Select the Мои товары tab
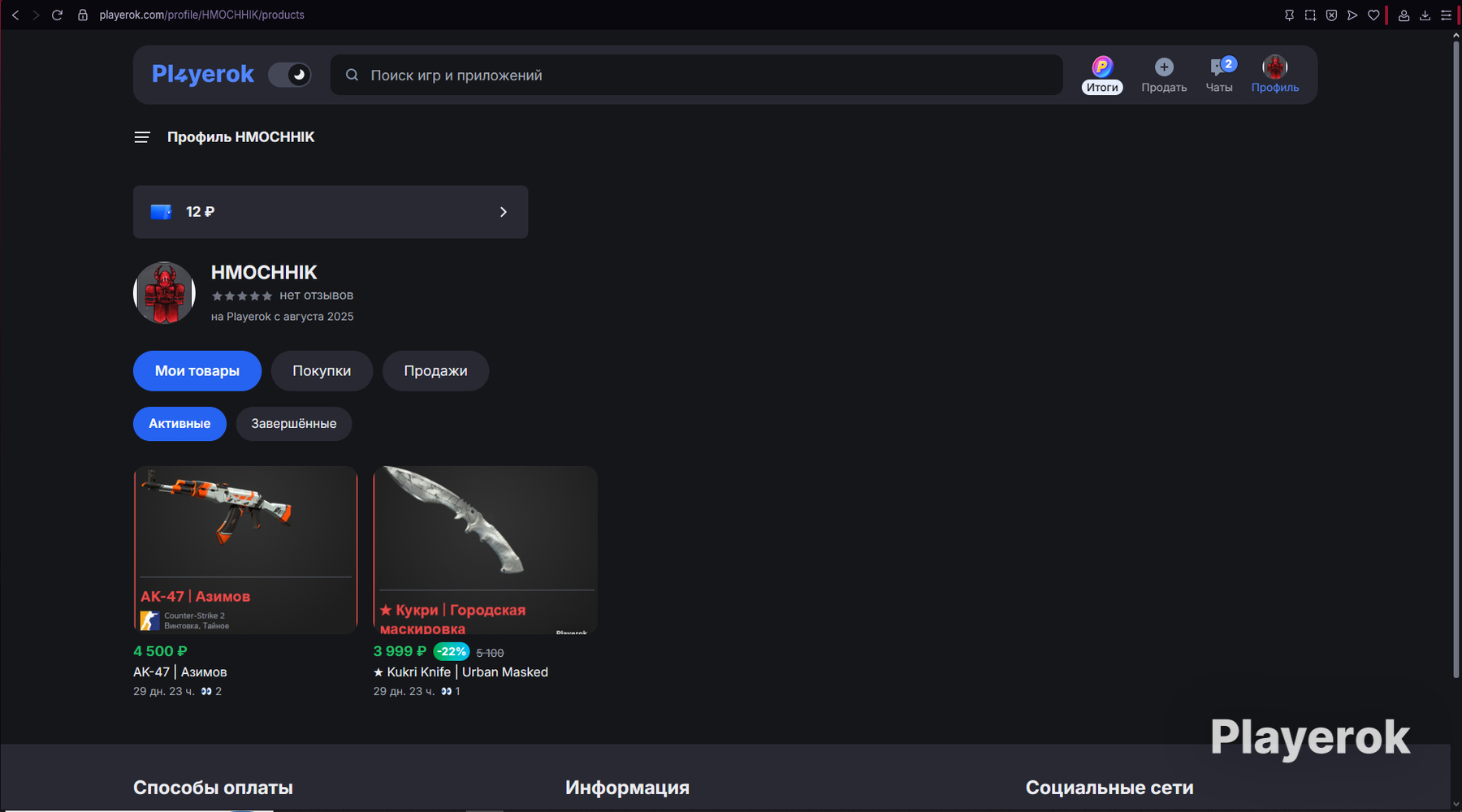The height and width of the screenshot is (812, 1462). point(197,371)
